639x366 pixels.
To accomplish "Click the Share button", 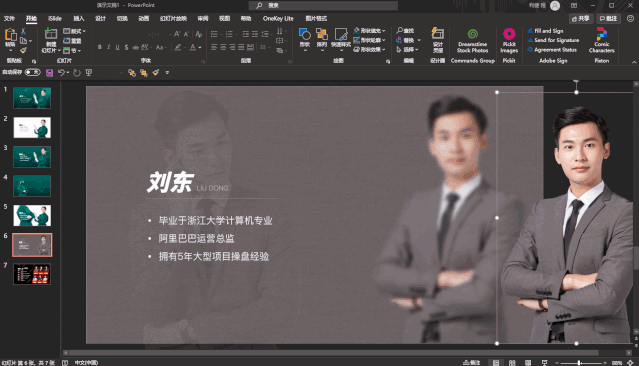I will point(581,18).
